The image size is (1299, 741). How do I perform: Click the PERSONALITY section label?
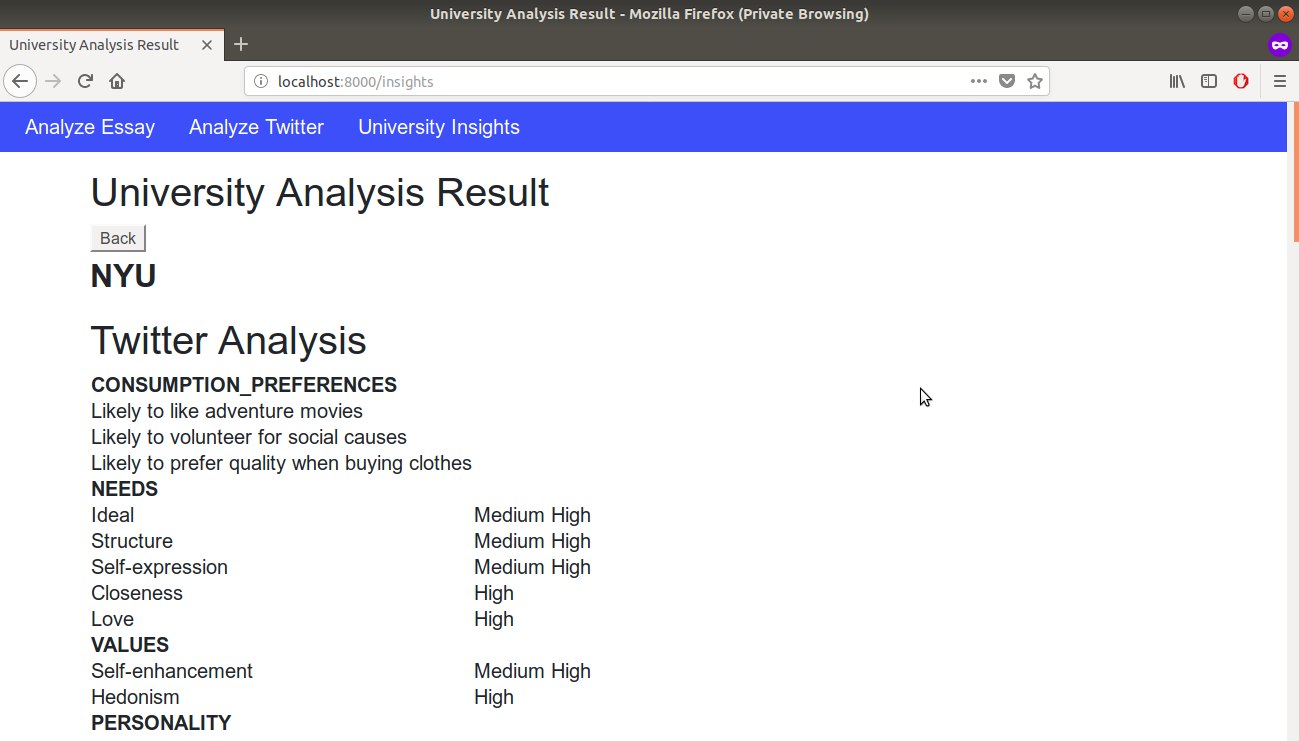161,723
